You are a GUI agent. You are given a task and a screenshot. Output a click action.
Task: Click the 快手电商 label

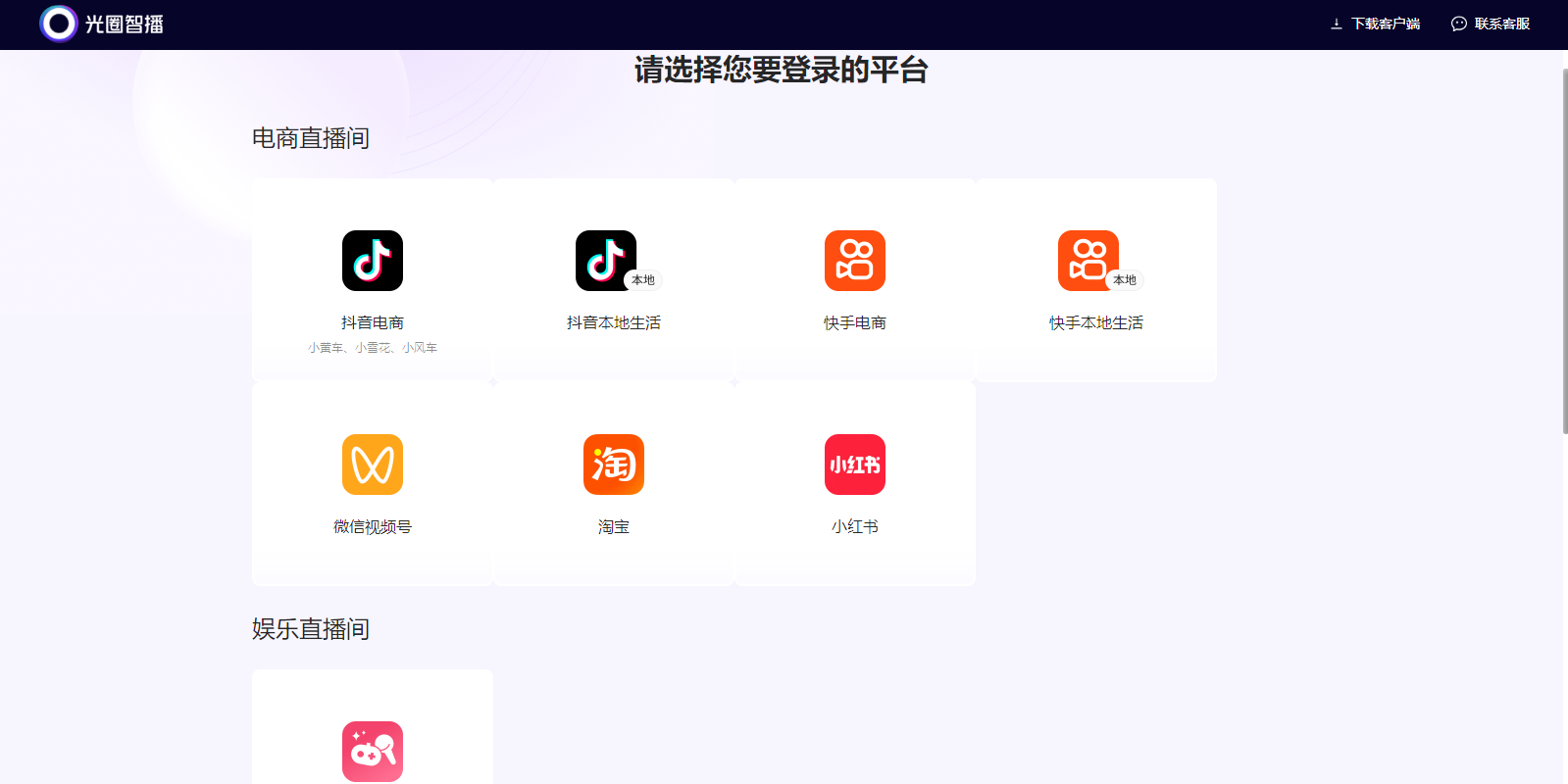click(x=854, y=322)
